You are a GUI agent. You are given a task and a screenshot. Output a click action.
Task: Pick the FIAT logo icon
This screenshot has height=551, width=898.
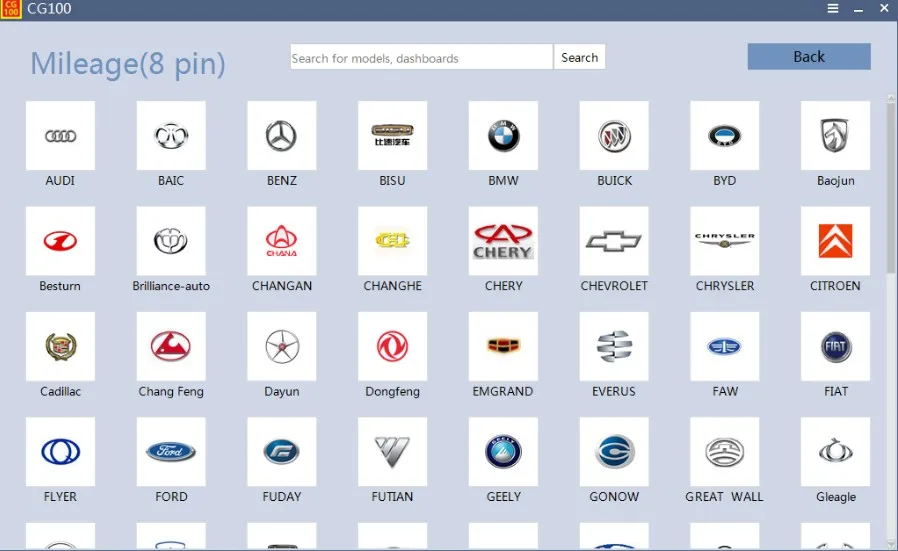[x=835, y=346]
